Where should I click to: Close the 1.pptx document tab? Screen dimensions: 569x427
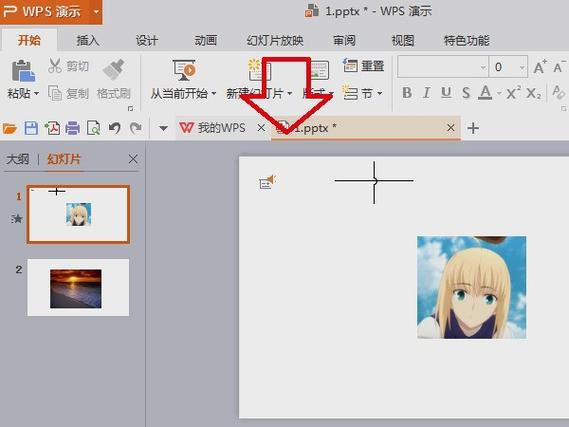pyautogui.click(x=451, y=128)
